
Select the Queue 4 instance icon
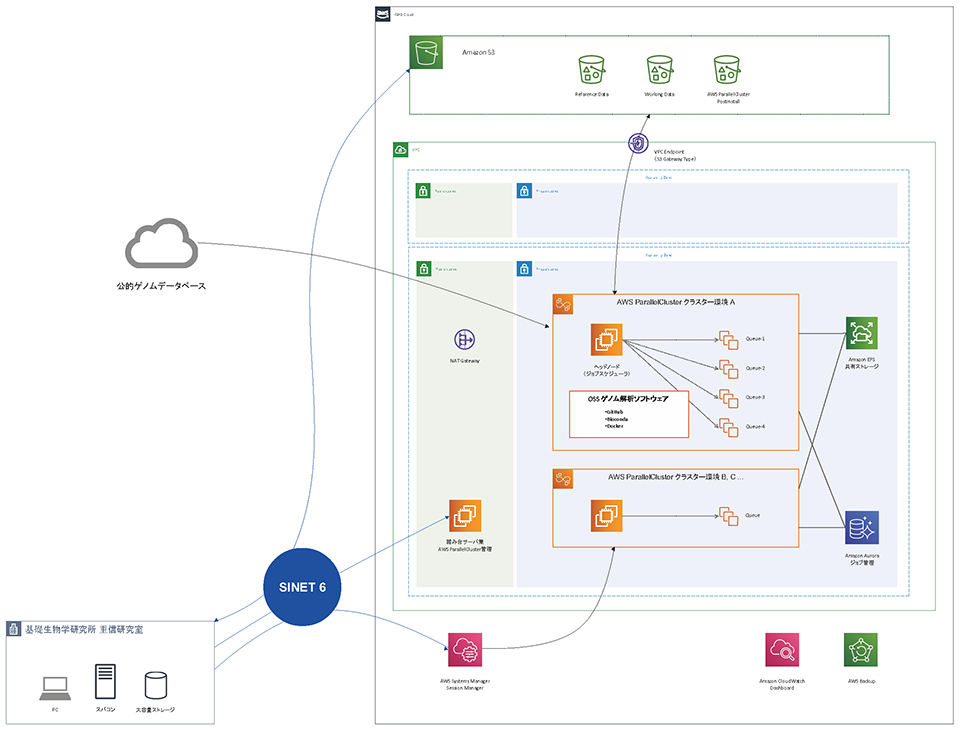(x=727, y=427)
